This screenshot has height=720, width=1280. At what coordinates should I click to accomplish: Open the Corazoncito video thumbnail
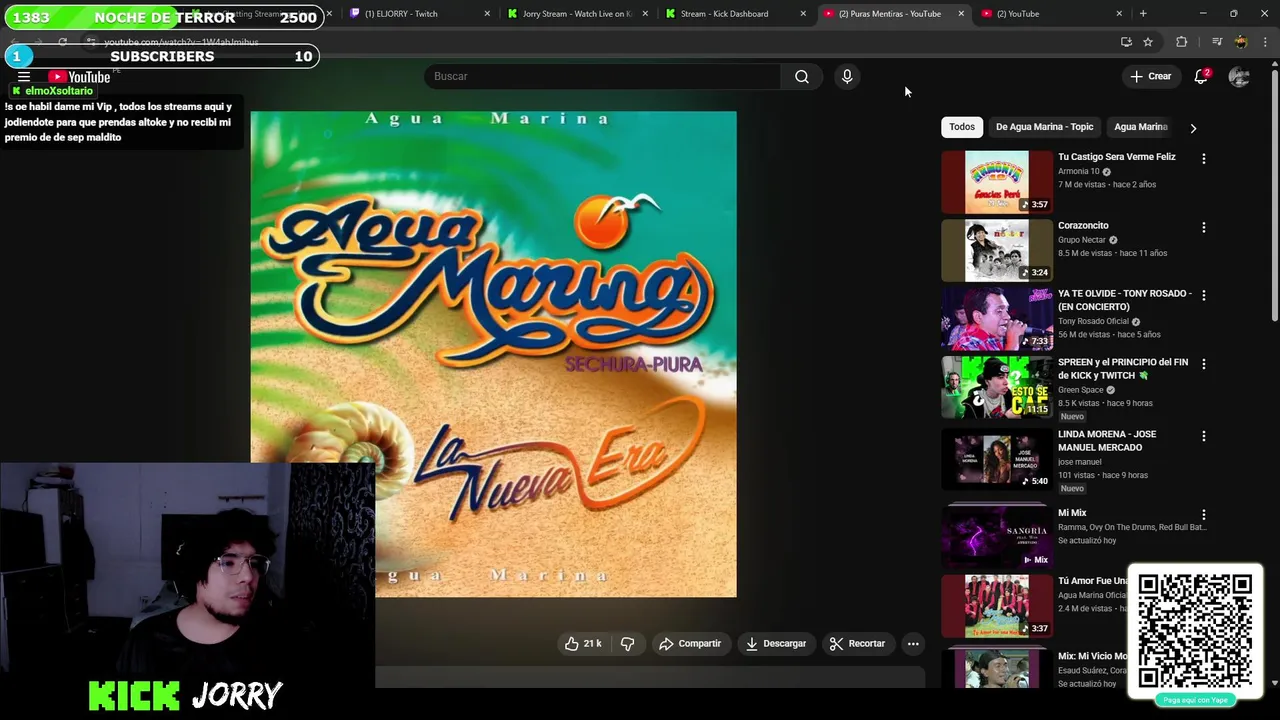point(997,250)
